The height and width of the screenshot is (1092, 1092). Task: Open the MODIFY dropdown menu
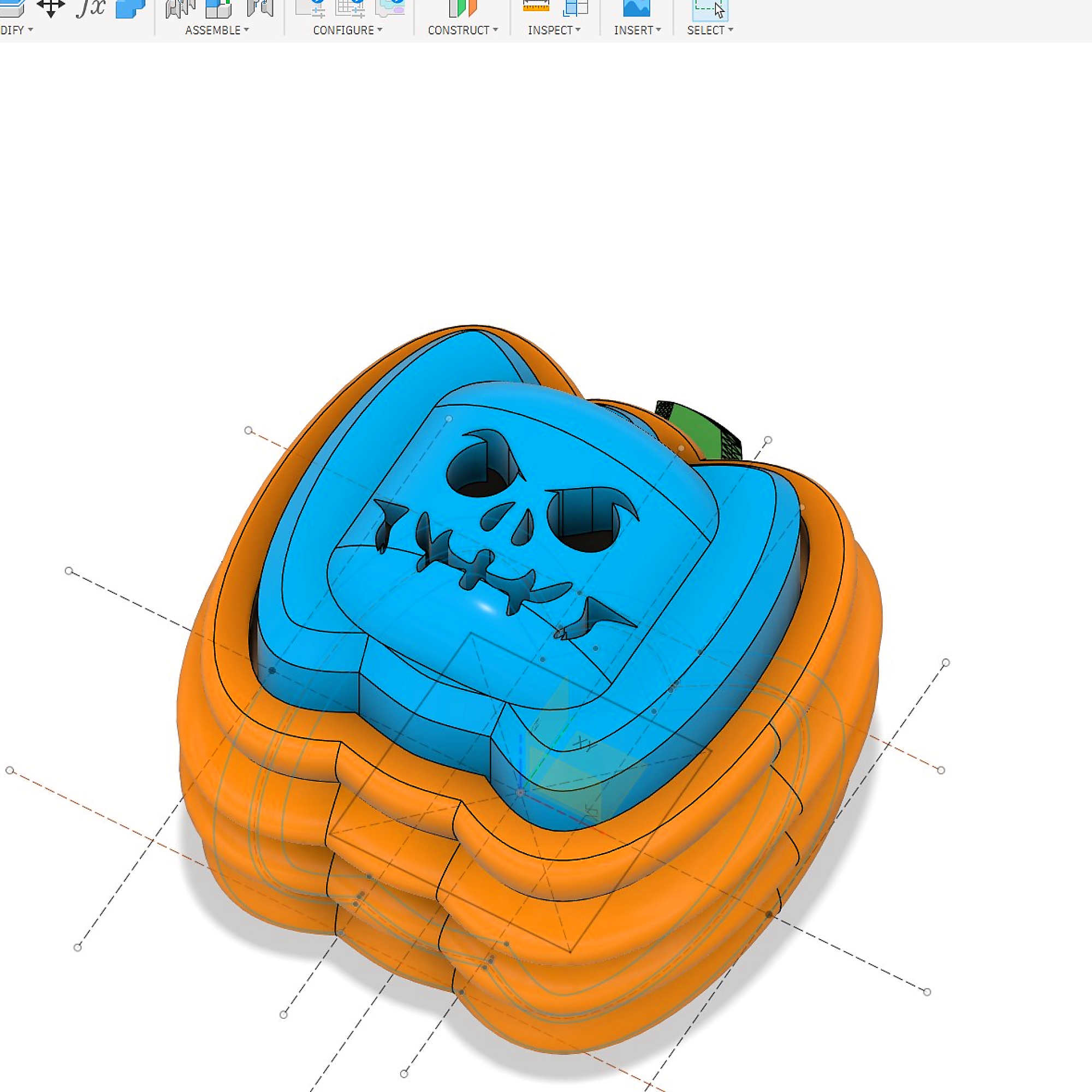click(16, 30)
